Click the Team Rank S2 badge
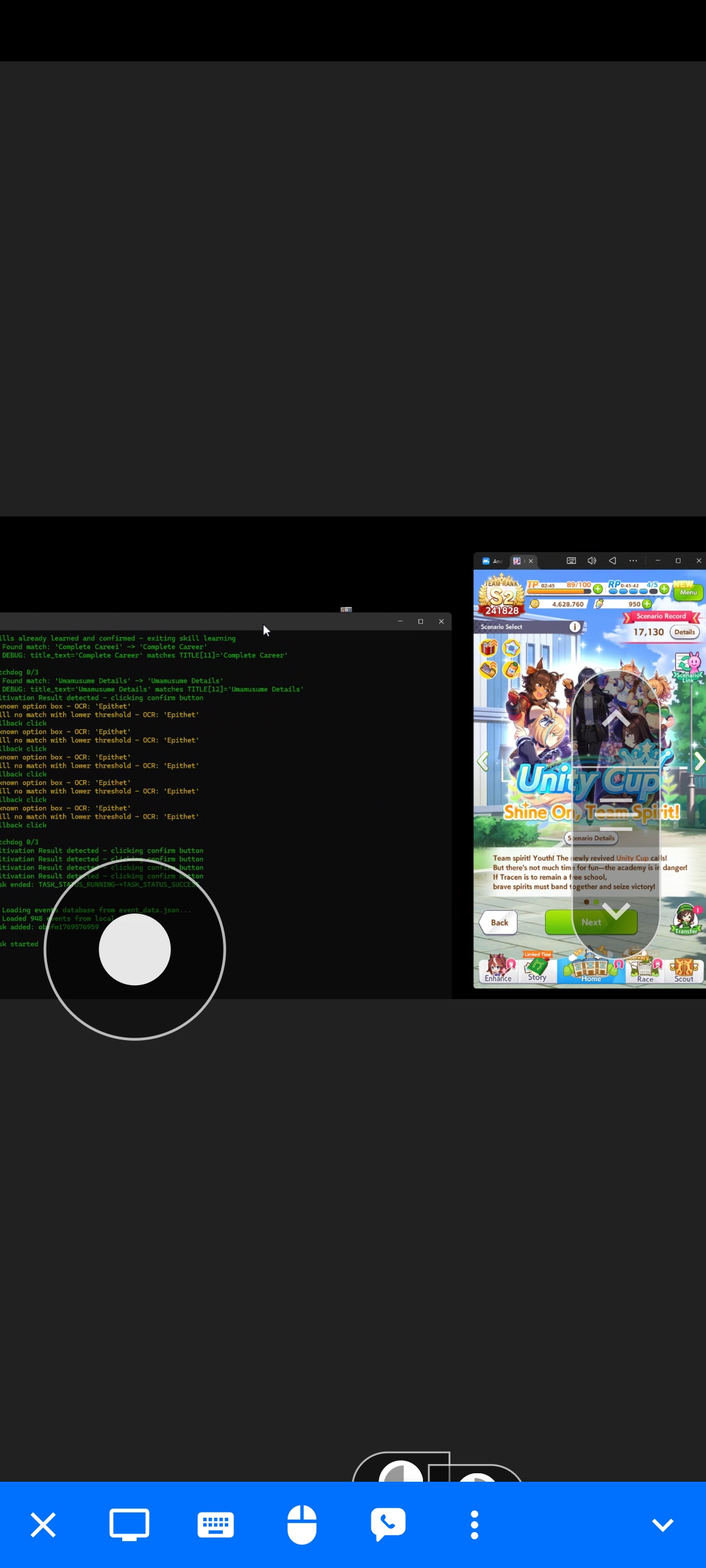706x1568 pixels. [x=502, y=596]
